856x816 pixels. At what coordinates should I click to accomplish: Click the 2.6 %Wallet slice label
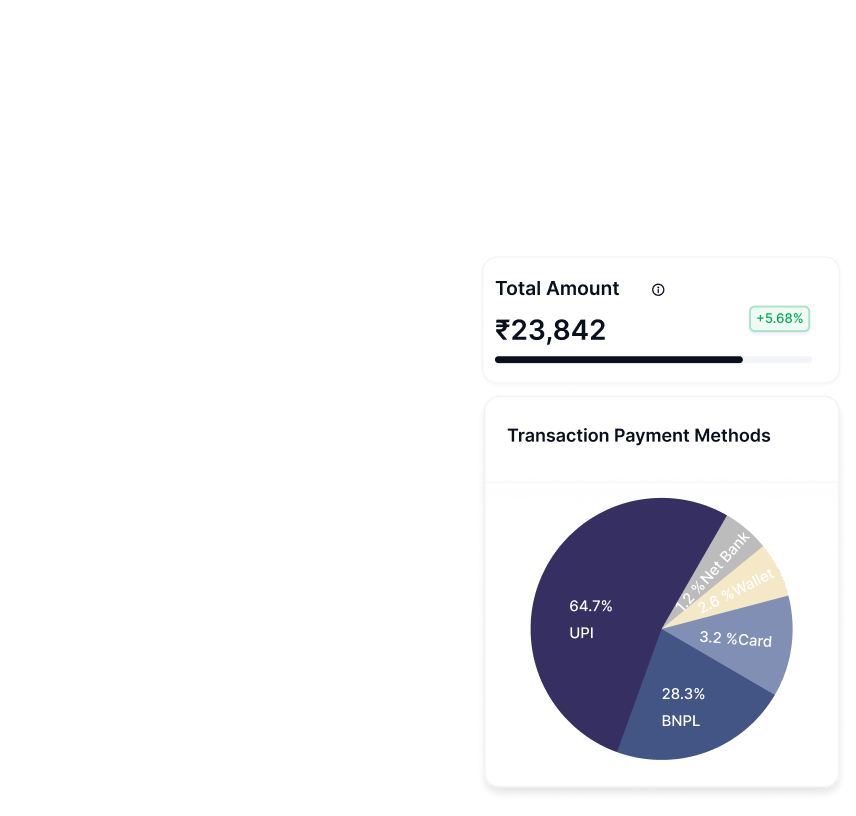click(x=735, y=591)
